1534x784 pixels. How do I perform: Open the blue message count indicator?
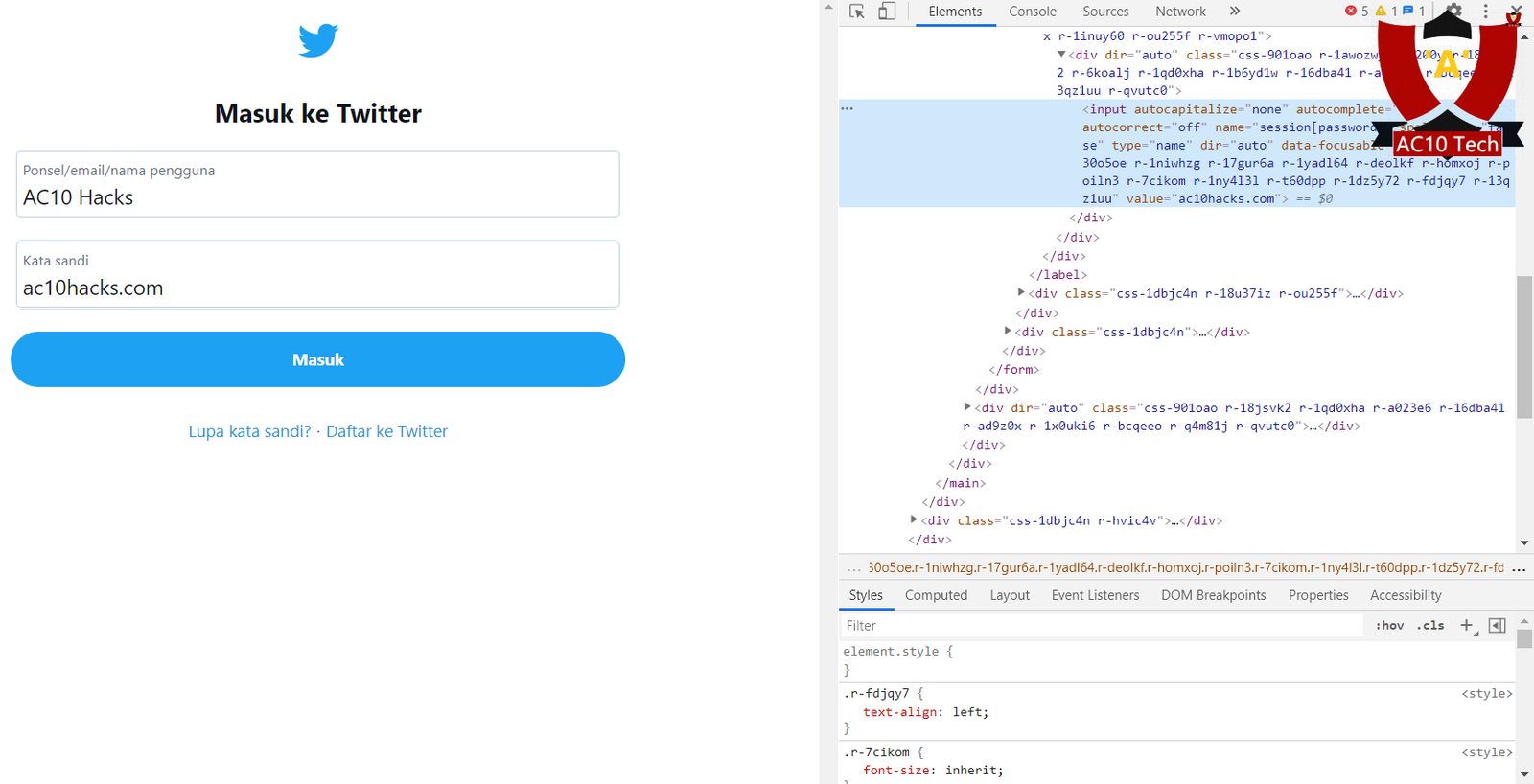(1413, 12)
